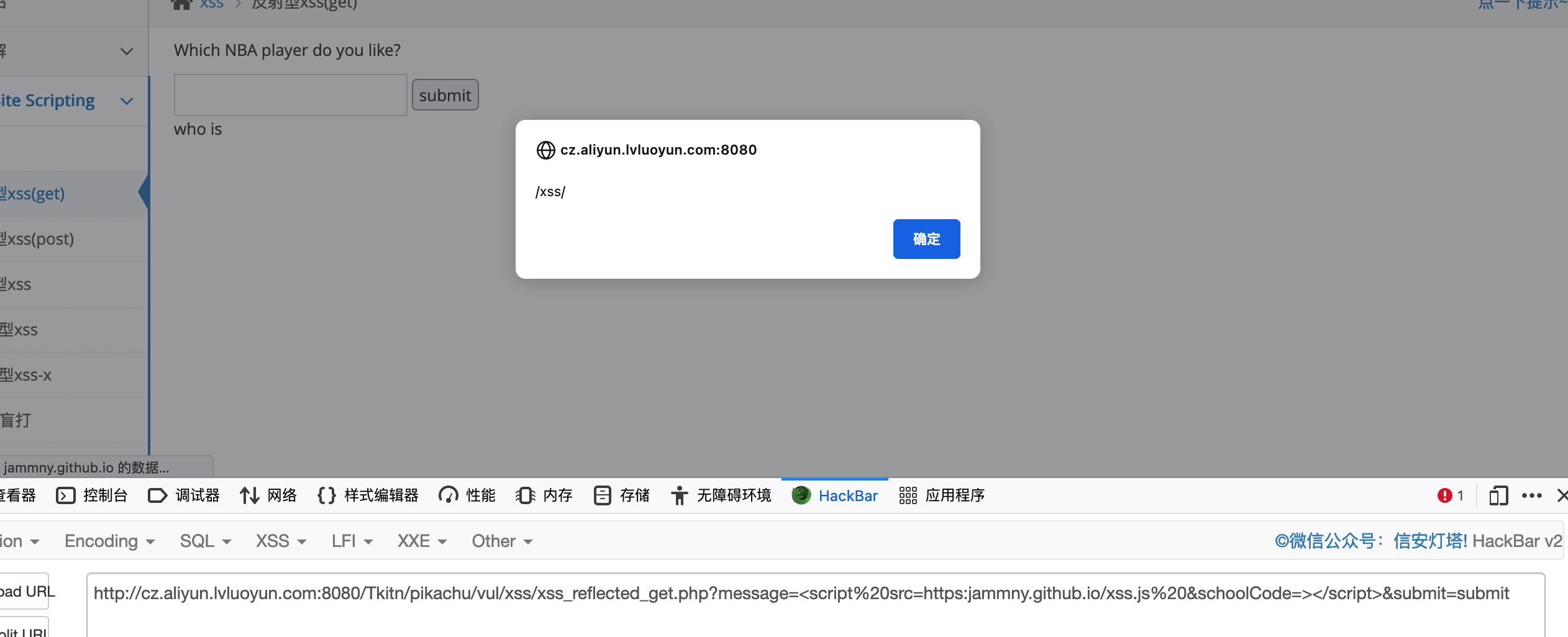Click the red error count indicator
This screenshot has height=637, width=1568.
pyautogui.click(x=1450, y=495)
